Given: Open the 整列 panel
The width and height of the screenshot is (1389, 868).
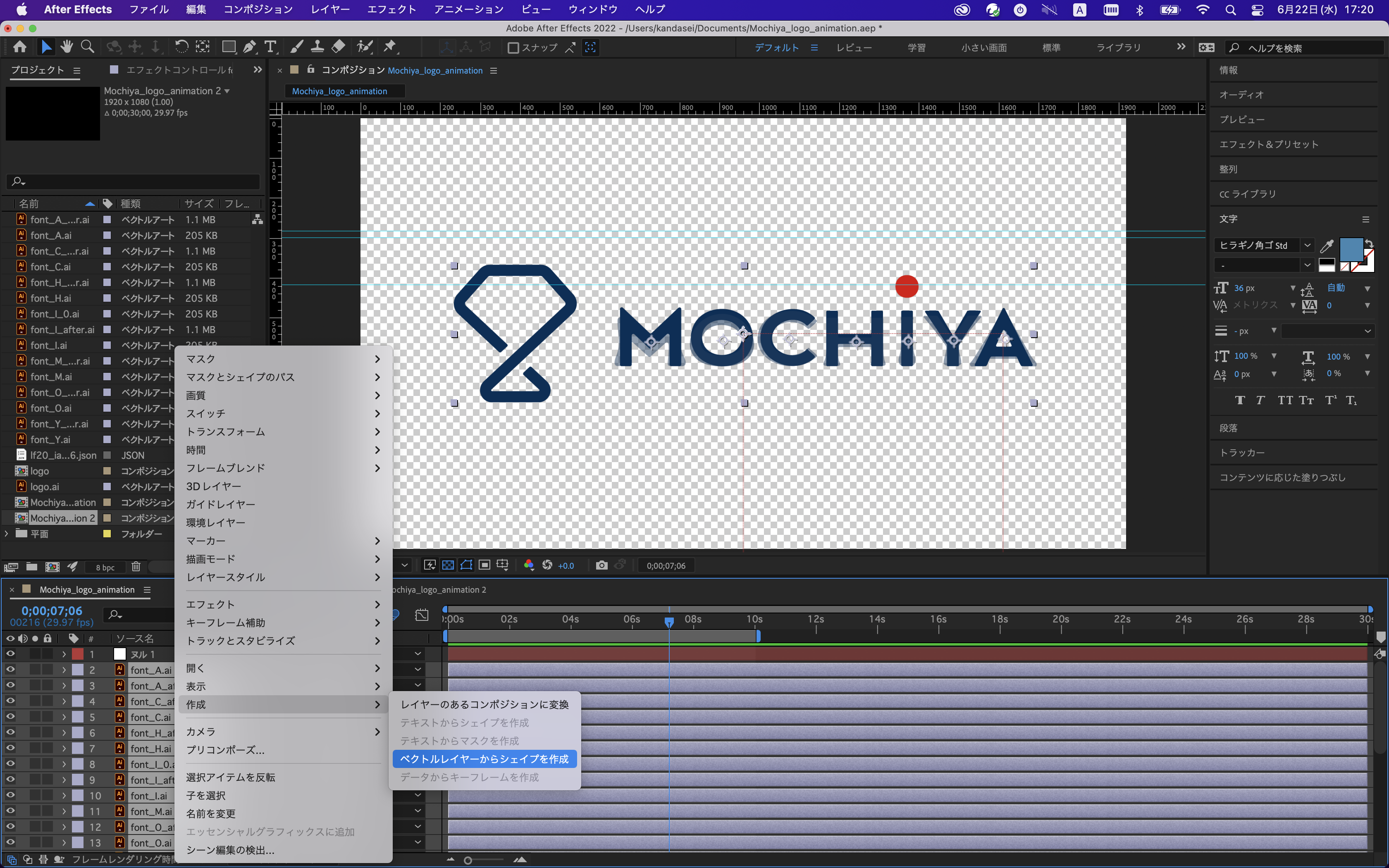Looking at the screenshot, I should click(1228, 169).
